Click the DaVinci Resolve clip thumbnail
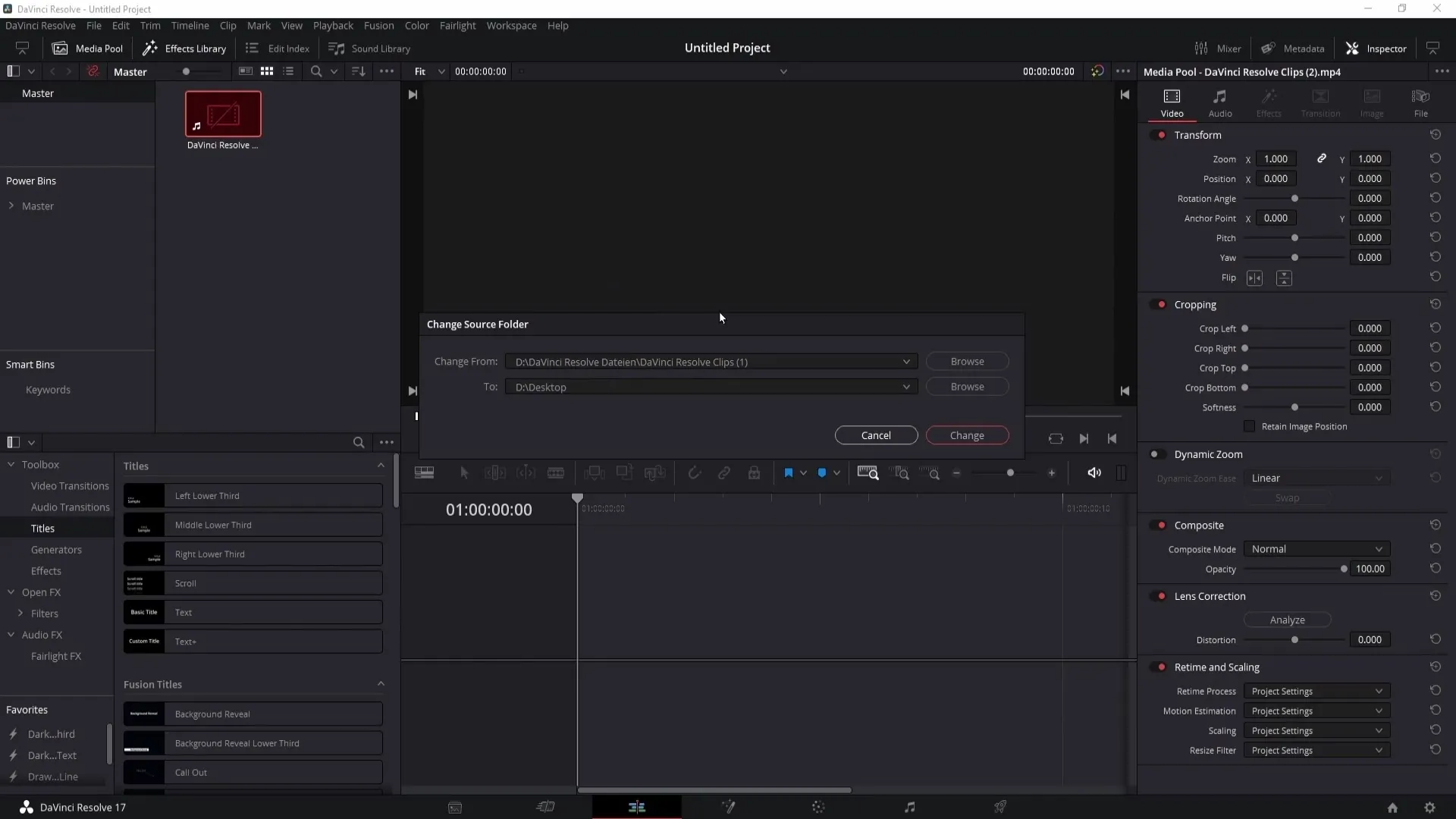This screenshot has height=819, width=1456. pyautogui.click(x=223, y=114)
